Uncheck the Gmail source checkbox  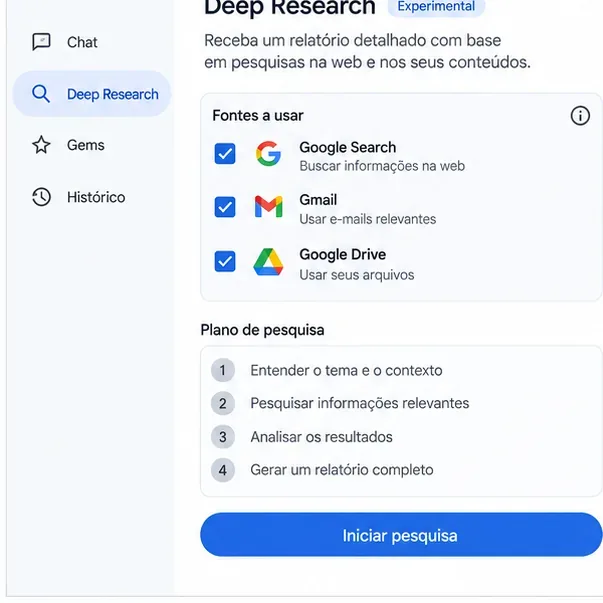click(225, 207)
